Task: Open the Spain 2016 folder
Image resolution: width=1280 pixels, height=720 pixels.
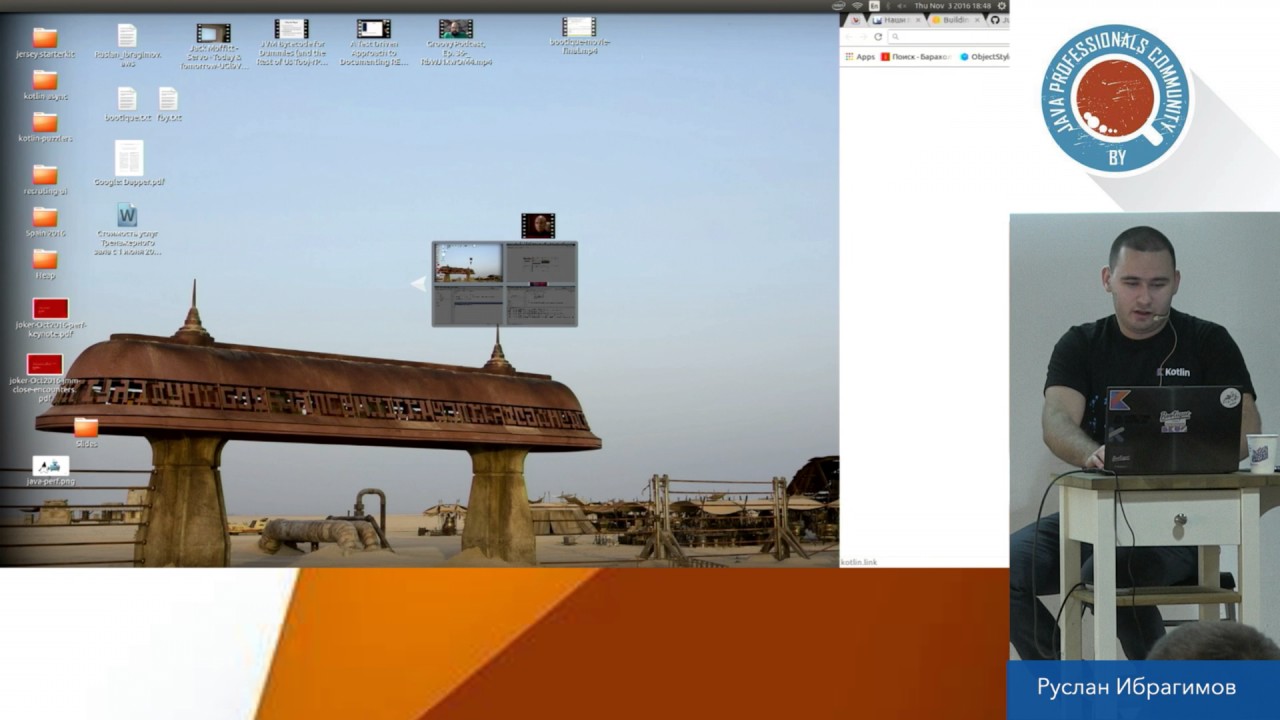Action: pos(45,217)
